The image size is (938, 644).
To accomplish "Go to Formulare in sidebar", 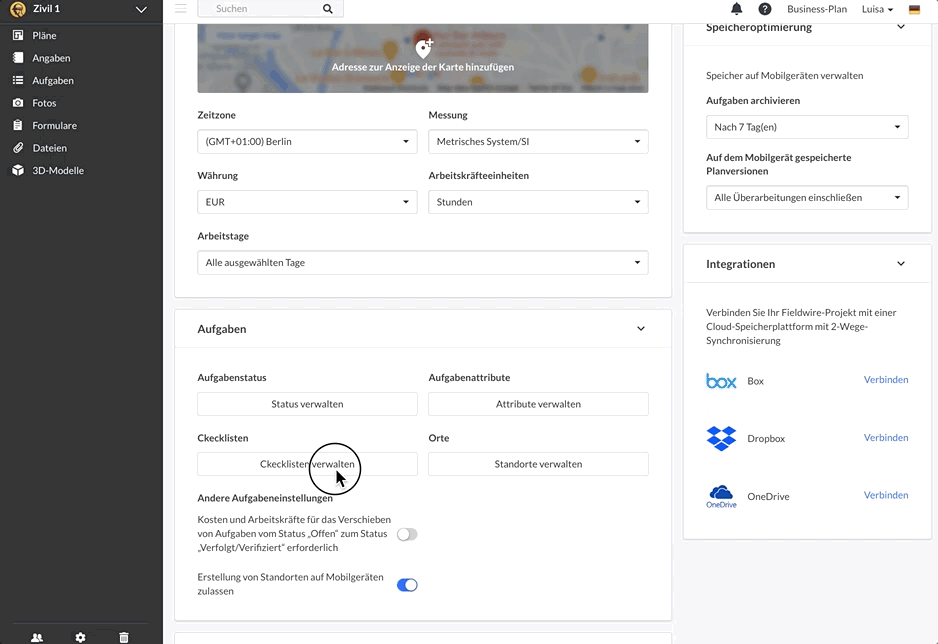I will click(54, 126).
